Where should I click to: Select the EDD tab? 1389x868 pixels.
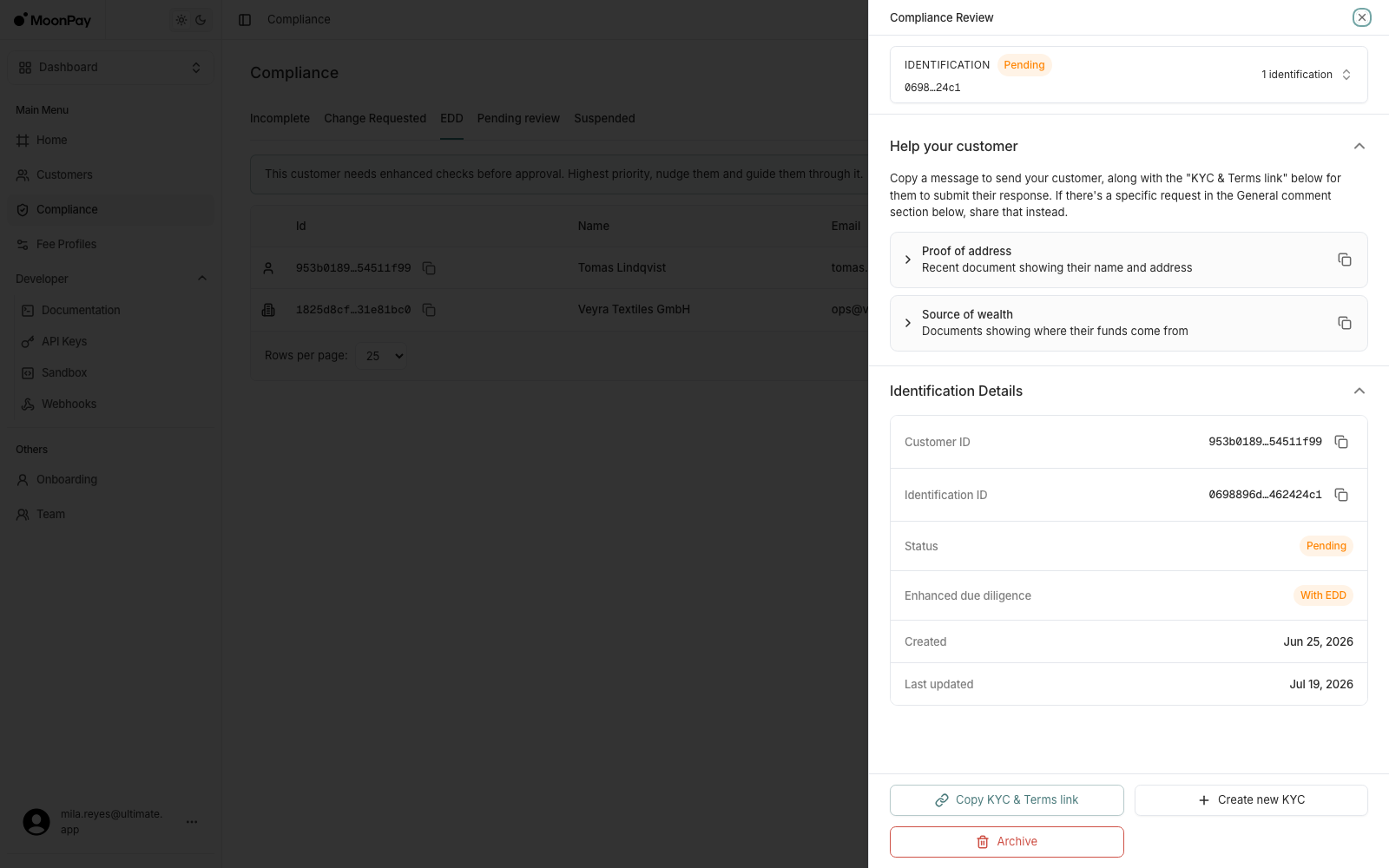coord(451,118)
